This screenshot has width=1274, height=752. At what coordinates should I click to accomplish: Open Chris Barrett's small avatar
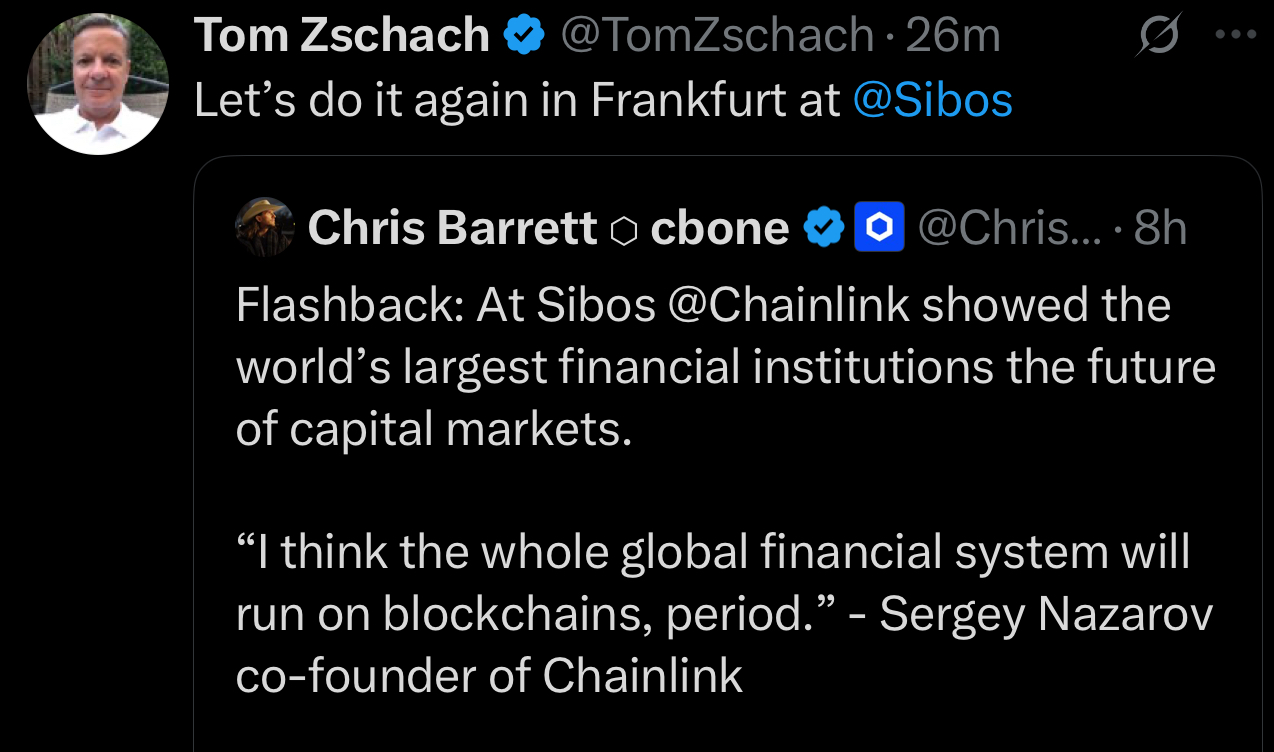click(x=265, y=228)
